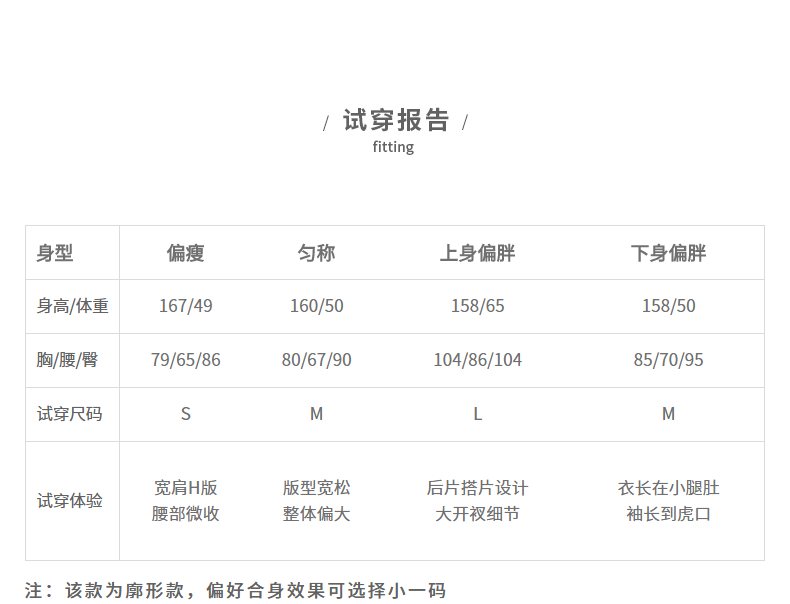Screen dimensions: 790x604
Task: Select the 试穿体验 row label
Action: tap(69, 501)
